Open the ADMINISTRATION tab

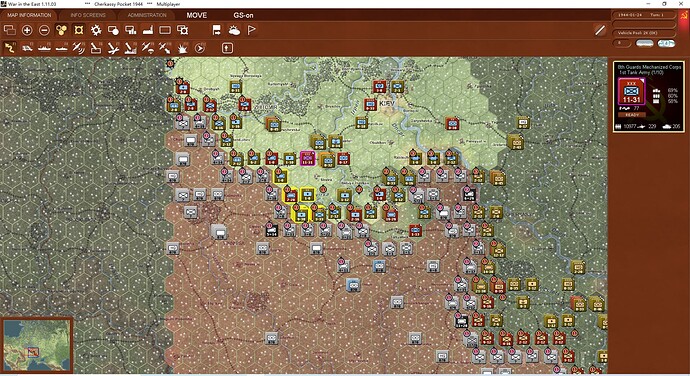tap(147, 15)
